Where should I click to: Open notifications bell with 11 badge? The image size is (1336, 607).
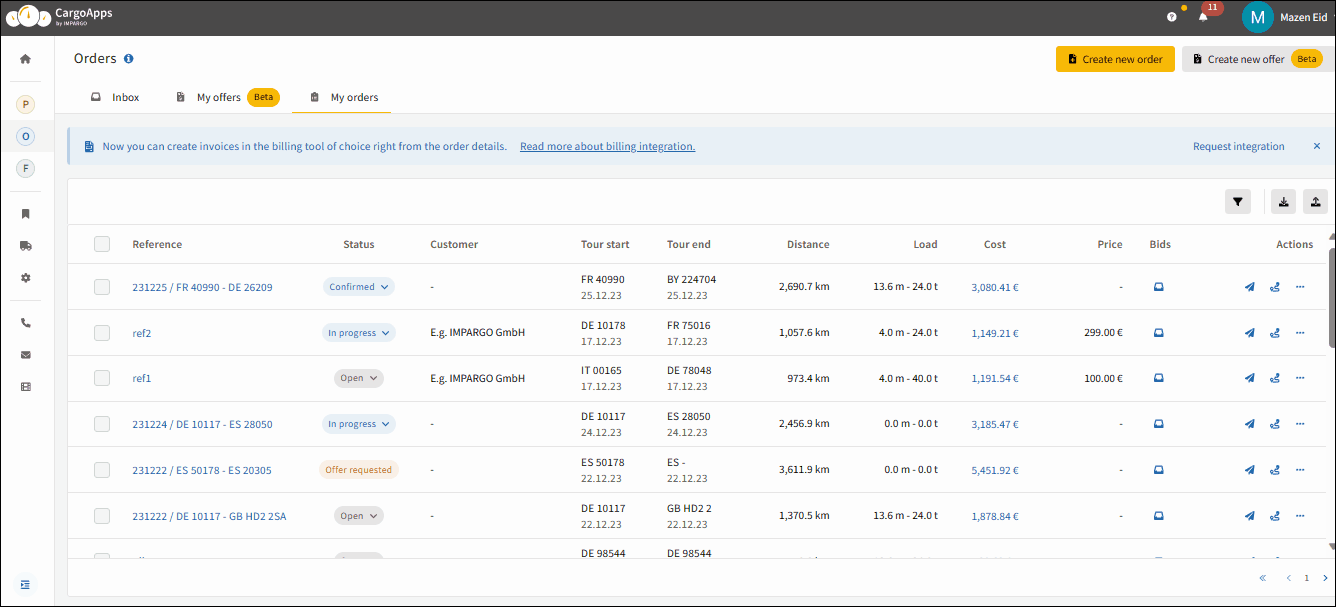tap(1204, 16)
